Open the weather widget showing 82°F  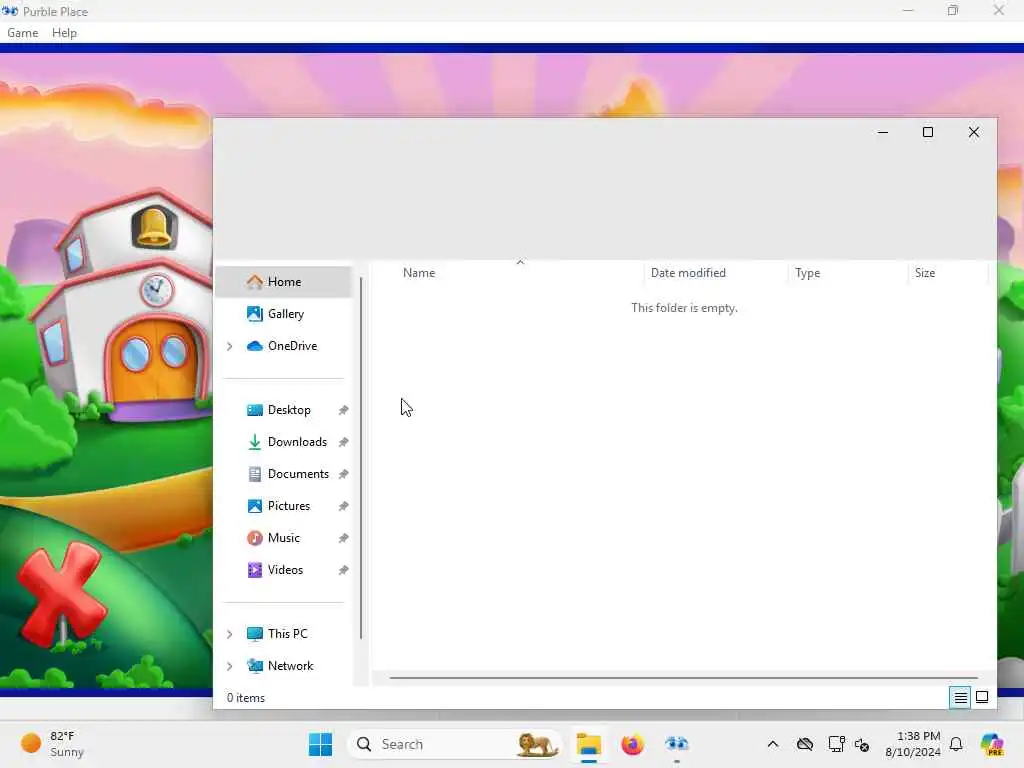coord(52,744)
